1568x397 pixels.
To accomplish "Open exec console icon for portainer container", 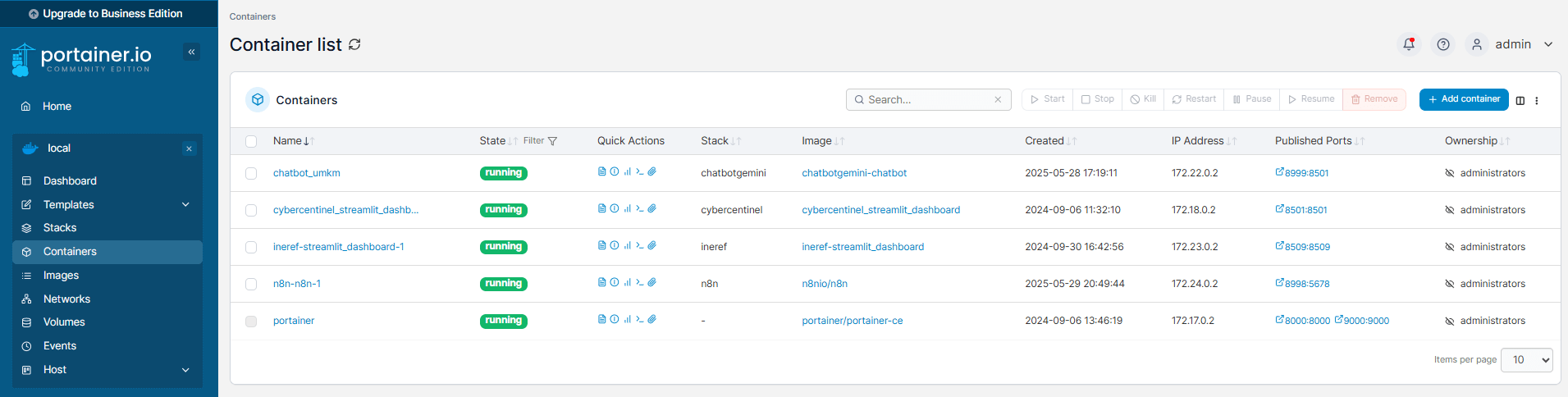I will click(x=639, y=319).
